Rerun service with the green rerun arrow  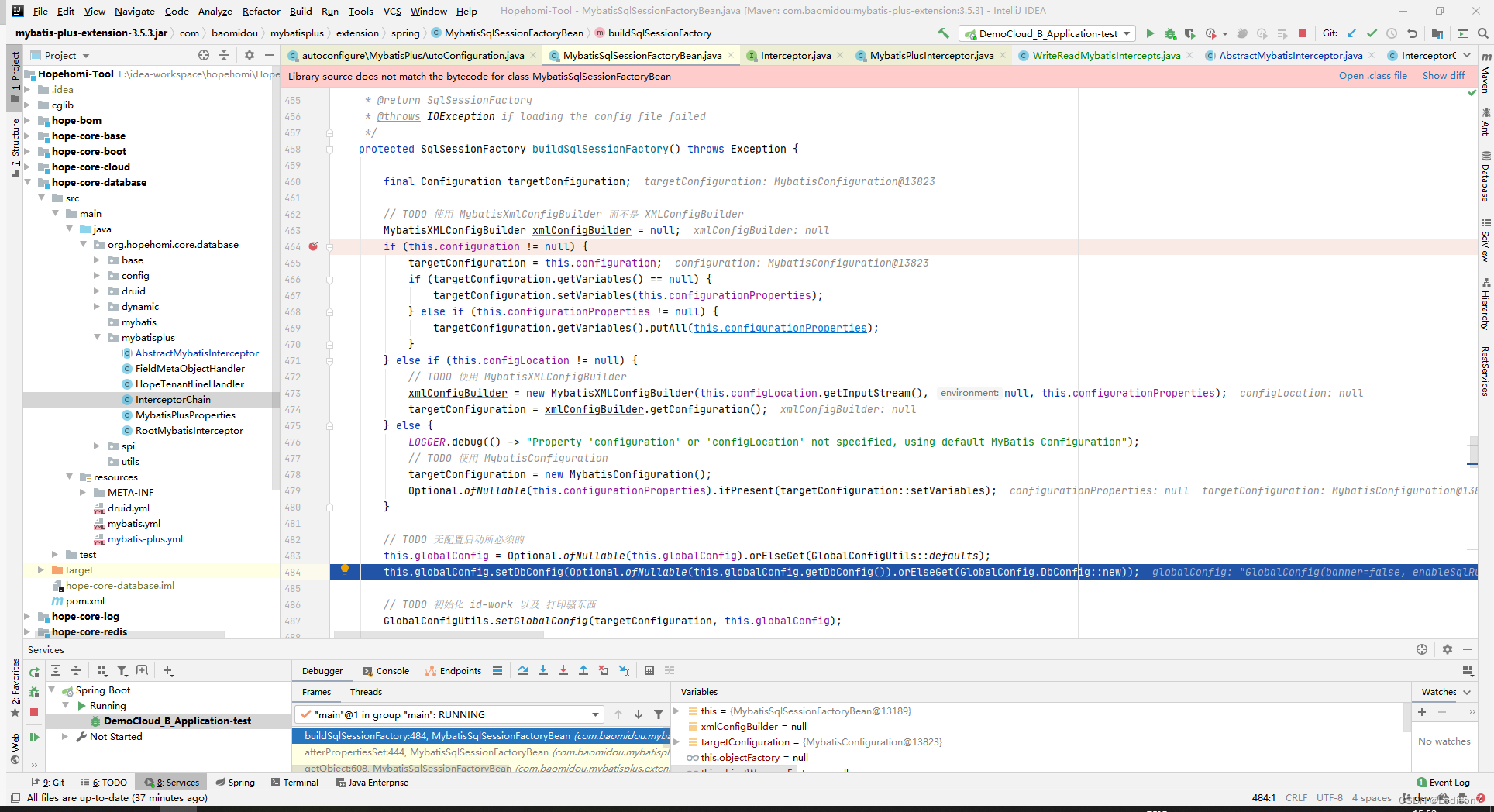tap(34, 672)
